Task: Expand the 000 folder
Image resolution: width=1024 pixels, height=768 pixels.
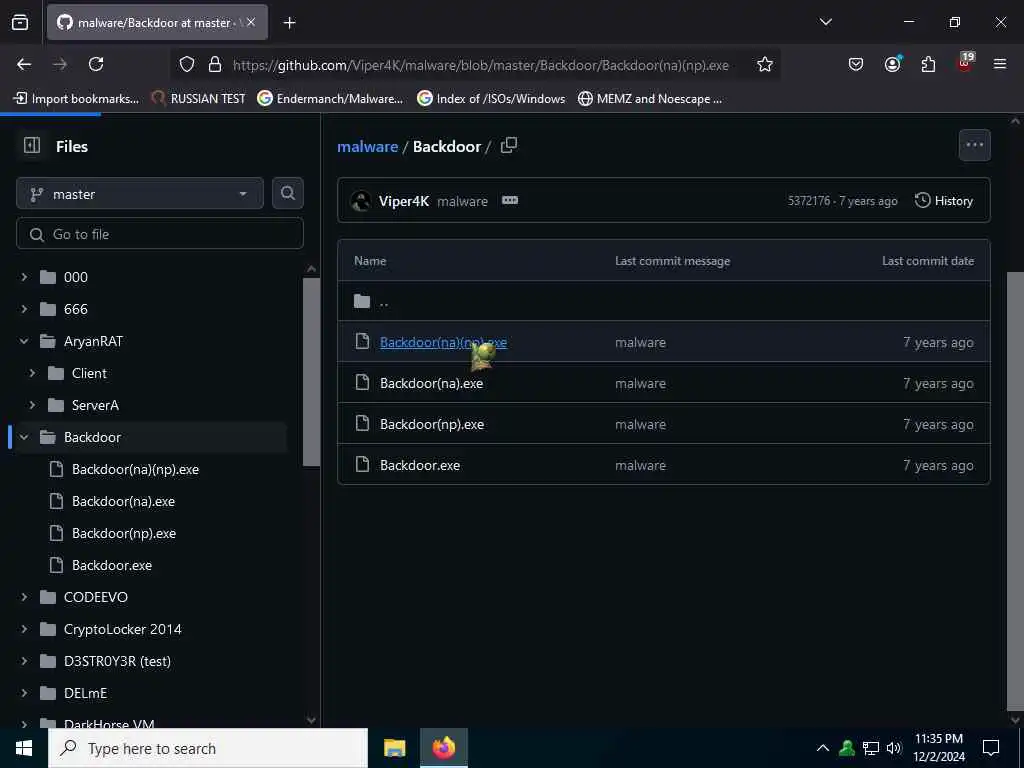Action: point(24,277)
